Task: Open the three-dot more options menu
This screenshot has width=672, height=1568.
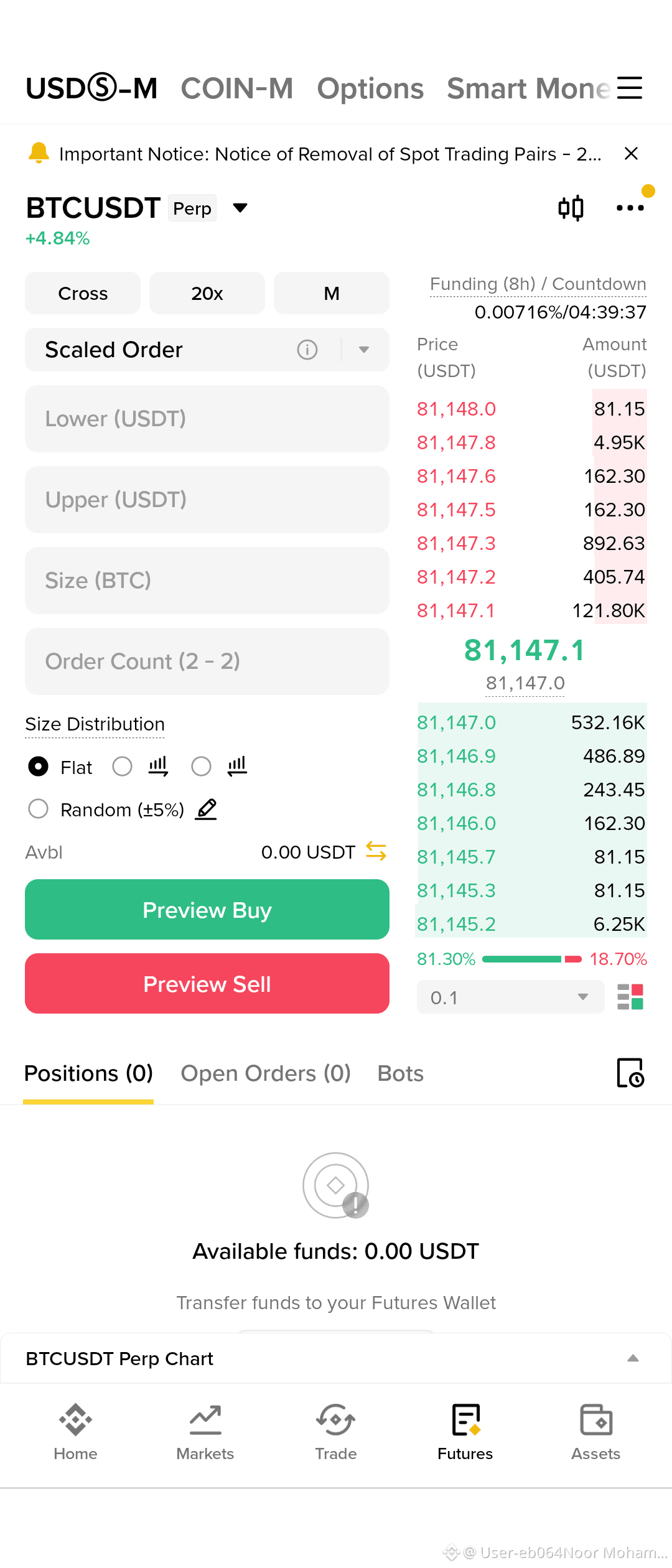Action: pos(630,208)
